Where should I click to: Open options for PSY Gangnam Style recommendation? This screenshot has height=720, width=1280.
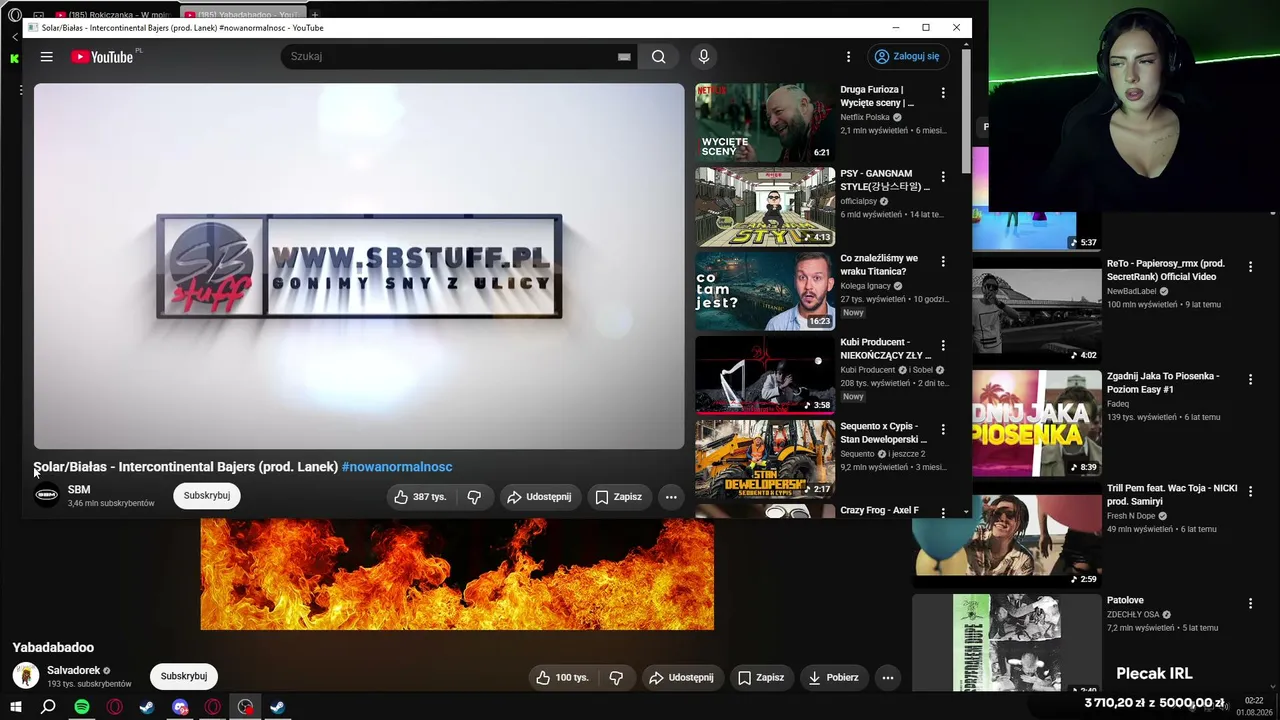click(942, 177)
